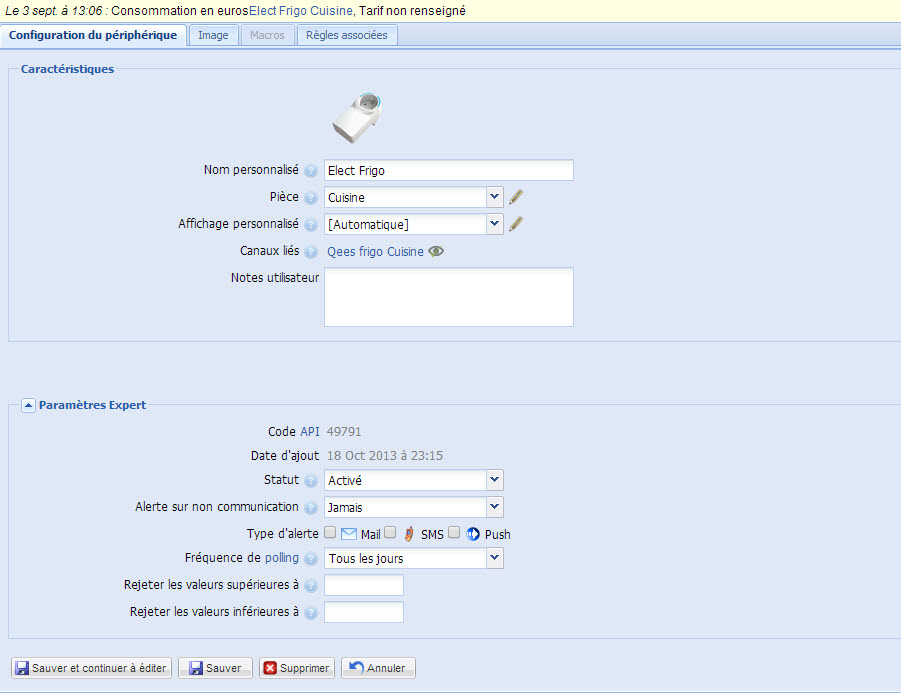The height and width of the screenshot is (693, 901).
Task: Click the pencil icon next to Pièce
Action: [516, 197]
